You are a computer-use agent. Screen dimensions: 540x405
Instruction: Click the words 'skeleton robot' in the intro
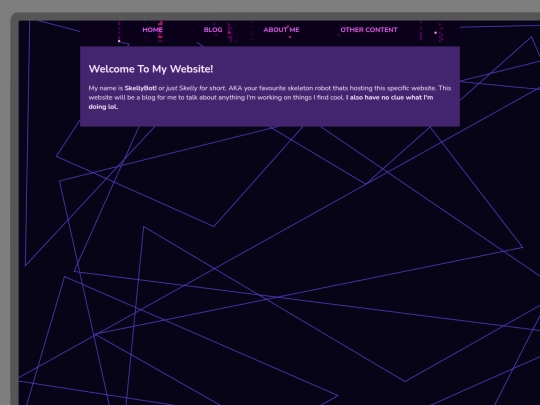[x=309, y=88]
